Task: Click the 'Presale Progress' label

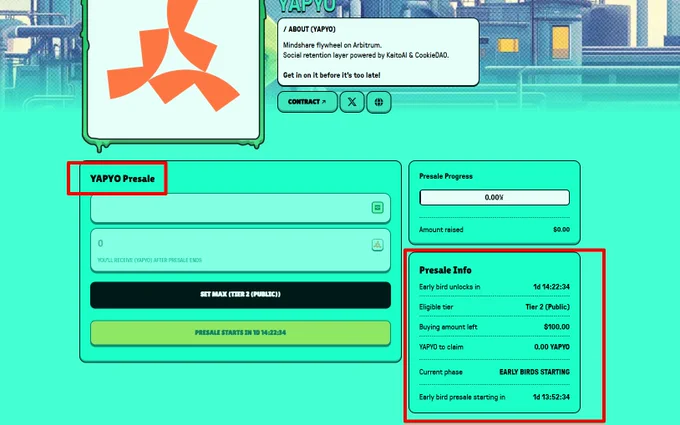Action: 446,176
